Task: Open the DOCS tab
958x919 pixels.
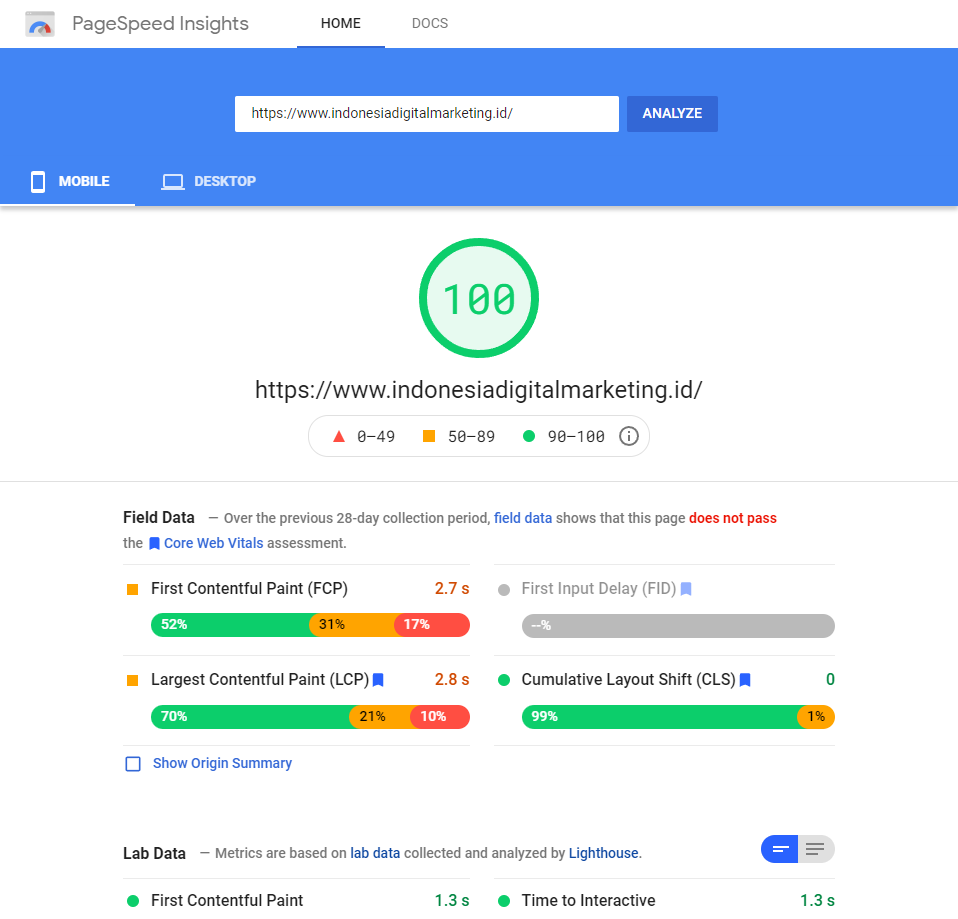Action: pyautogui.click(x=430, y=23)
